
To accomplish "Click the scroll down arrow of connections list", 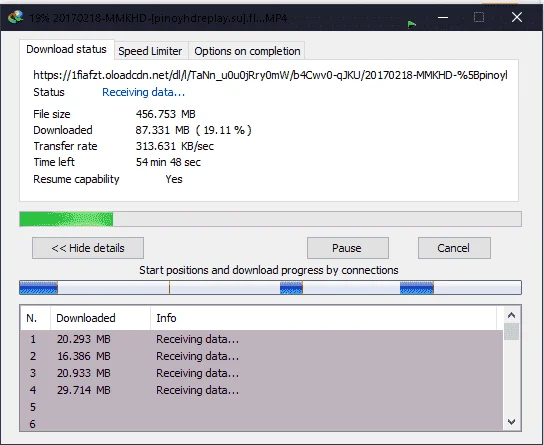I will 511,422.
